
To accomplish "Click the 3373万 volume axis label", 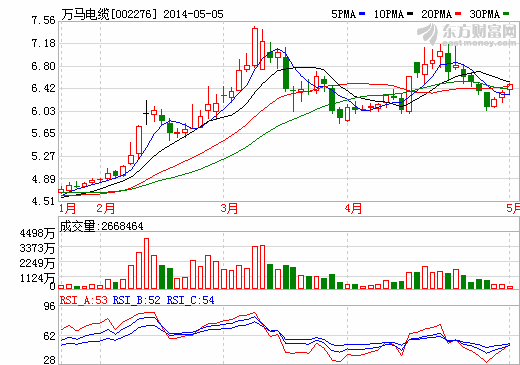I will (x=37, y=248).
